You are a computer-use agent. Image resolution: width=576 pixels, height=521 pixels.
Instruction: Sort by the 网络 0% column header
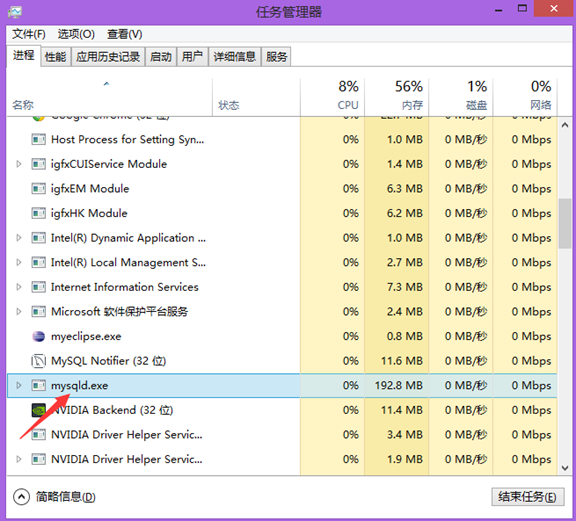(x=525, y=97)
